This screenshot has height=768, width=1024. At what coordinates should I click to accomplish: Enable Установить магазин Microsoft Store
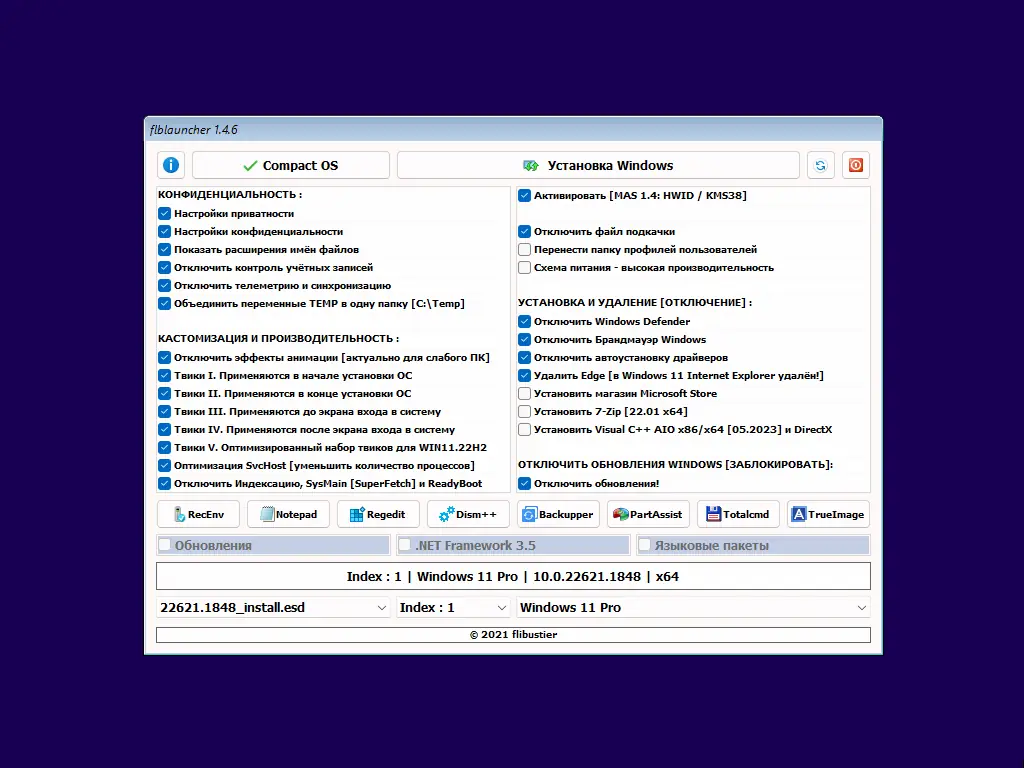coord(524,394)
